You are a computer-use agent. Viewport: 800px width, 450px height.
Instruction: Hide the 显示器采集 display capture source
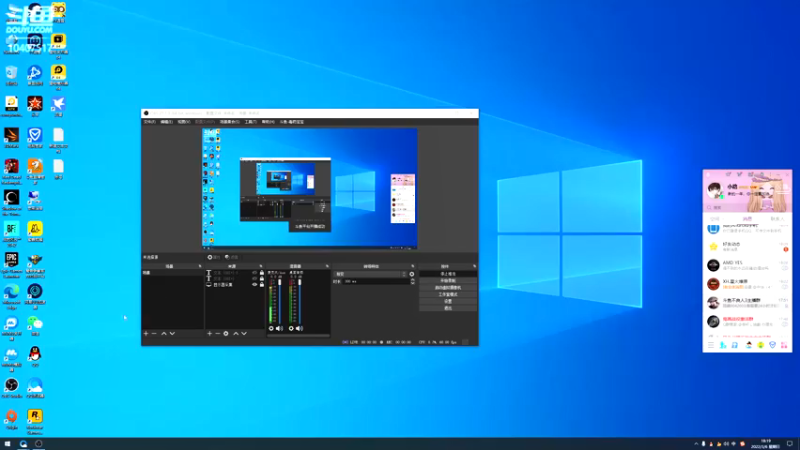pyautogui.click(x=255, y=284)
